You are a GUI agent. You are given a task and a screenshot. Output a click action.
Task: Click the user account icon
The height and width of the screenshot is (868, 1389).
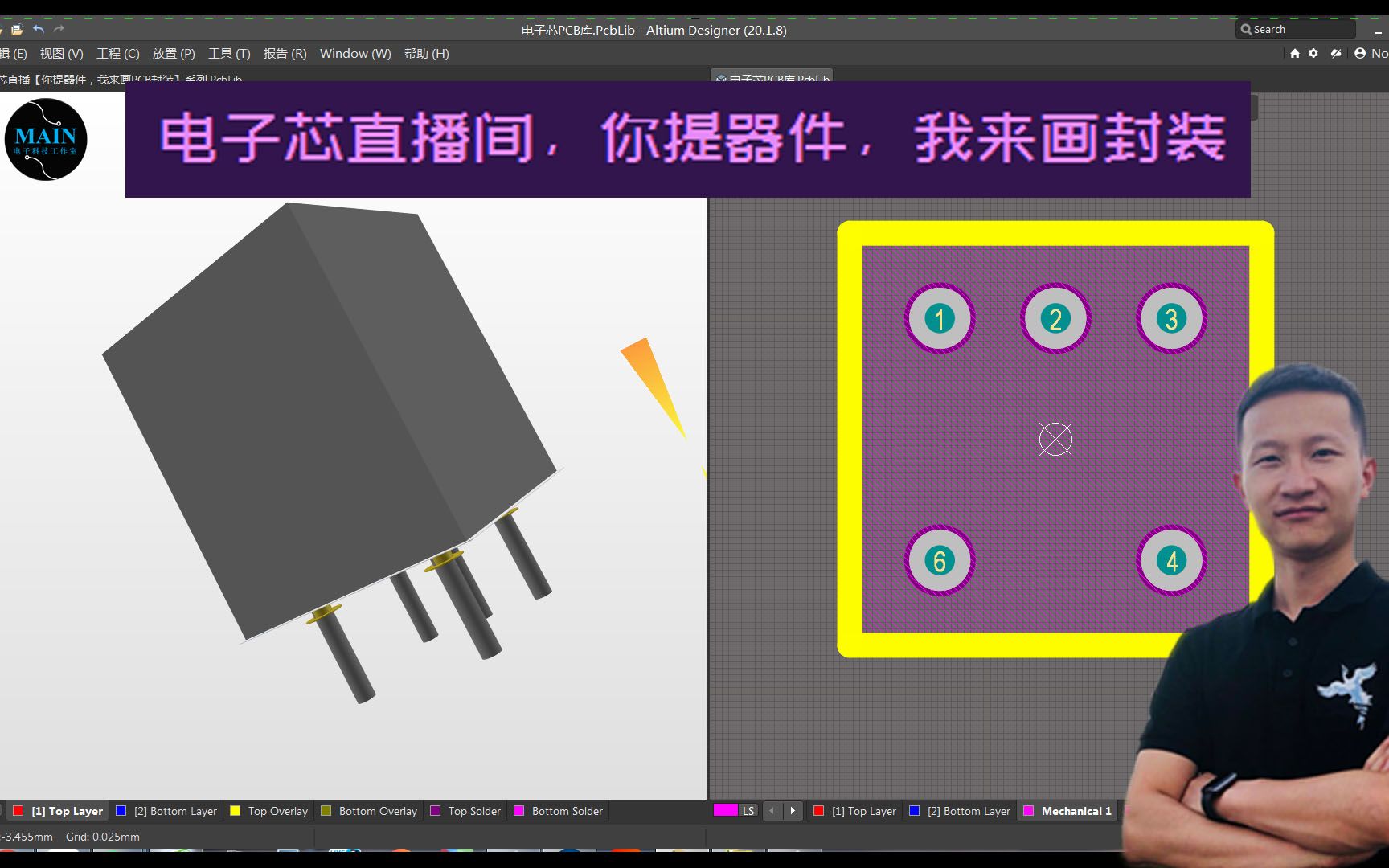tap(1360, 53)
